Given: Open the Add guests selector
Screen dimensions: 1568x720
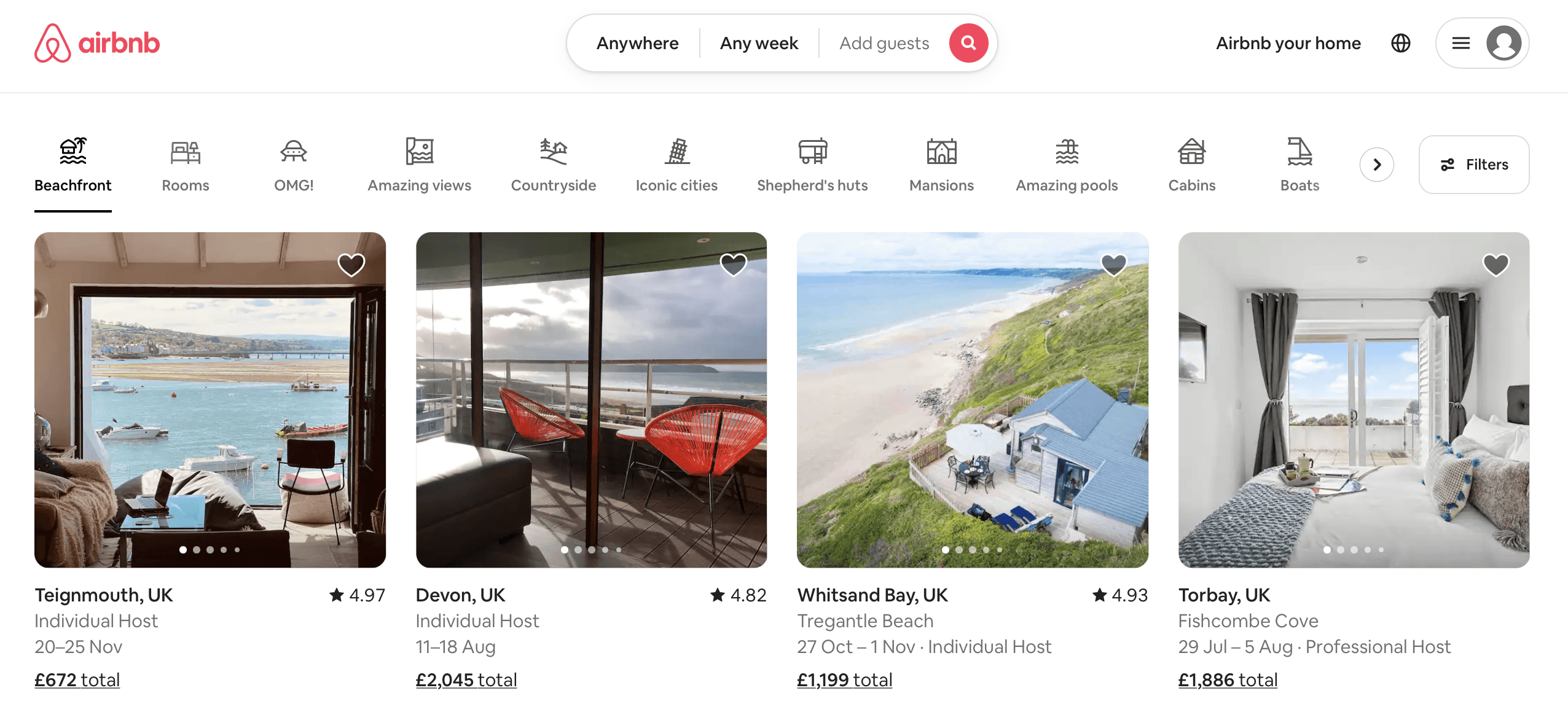Looking at the screenshot, I should [885, 42].
